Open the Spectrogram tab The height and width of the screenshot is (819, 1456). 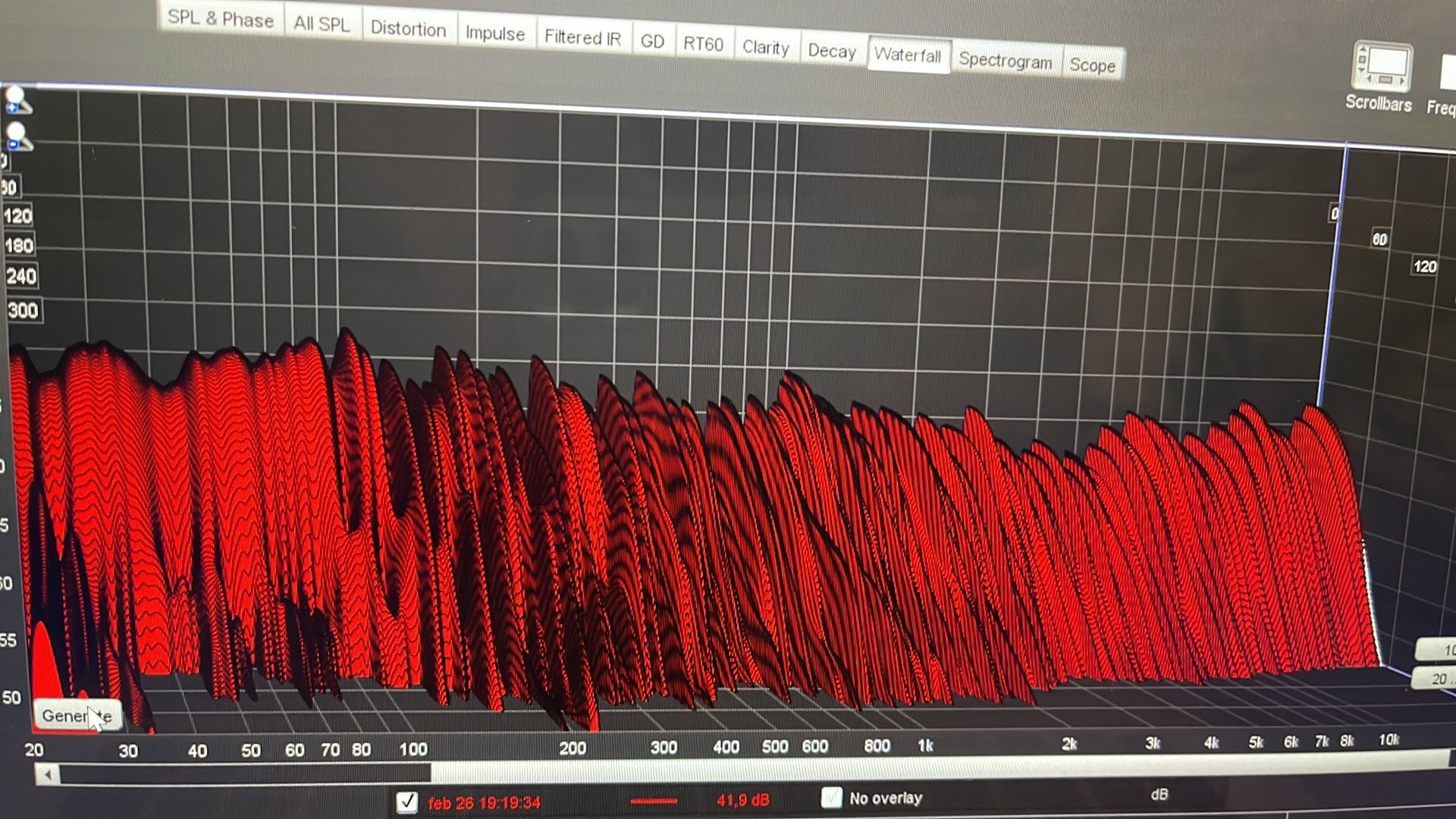coord(1006,61)
